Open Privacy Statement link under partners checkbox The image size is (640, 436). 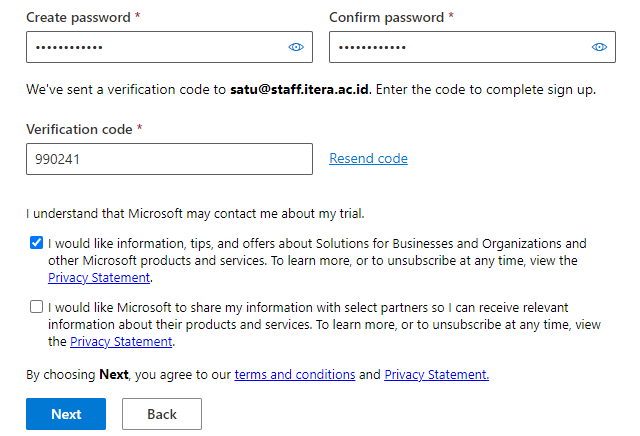(122, 342)
